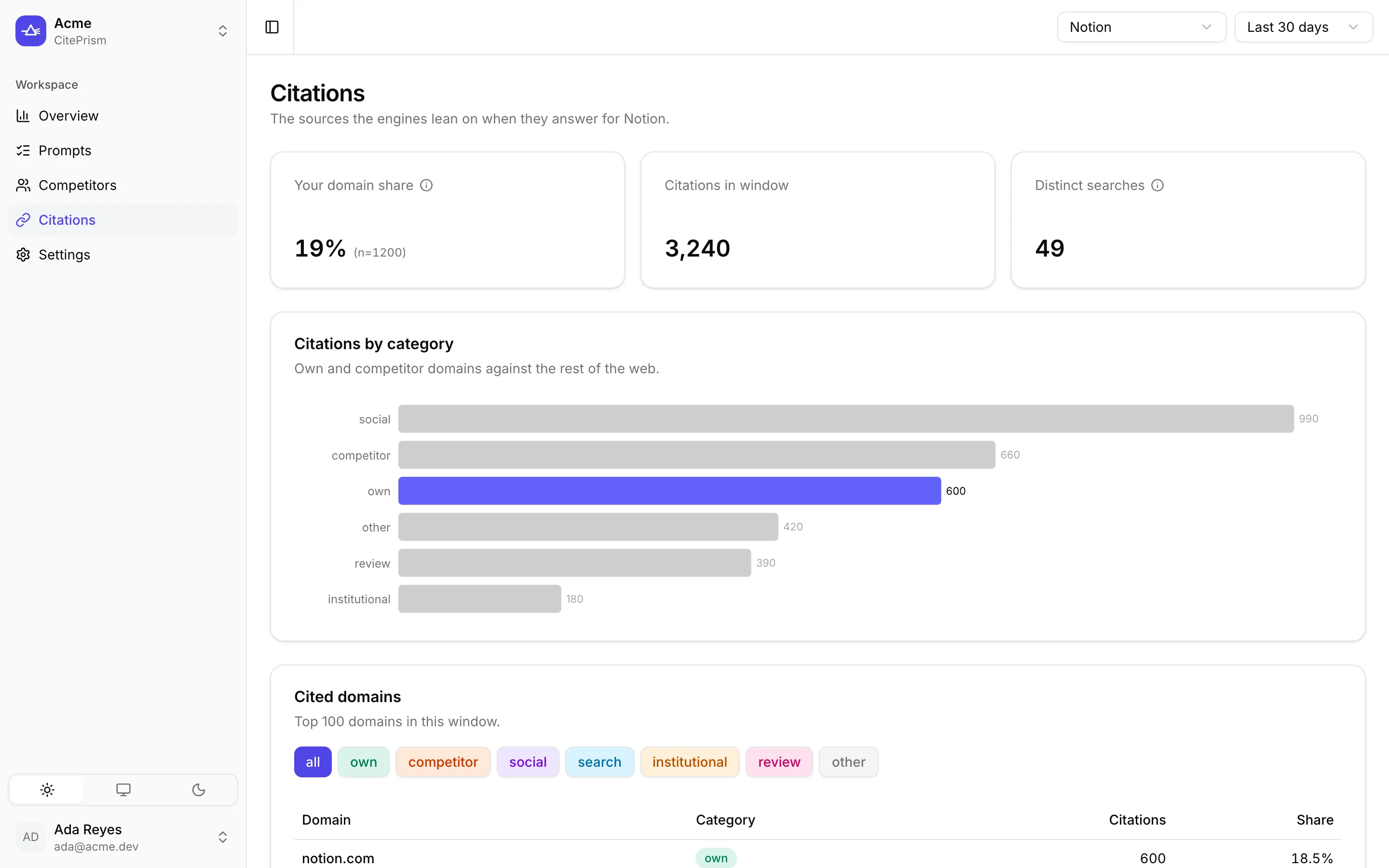The width and height of the screenshot is (1389, 868).
Task: Click the review bar in category chart
Action: [574, 563]
